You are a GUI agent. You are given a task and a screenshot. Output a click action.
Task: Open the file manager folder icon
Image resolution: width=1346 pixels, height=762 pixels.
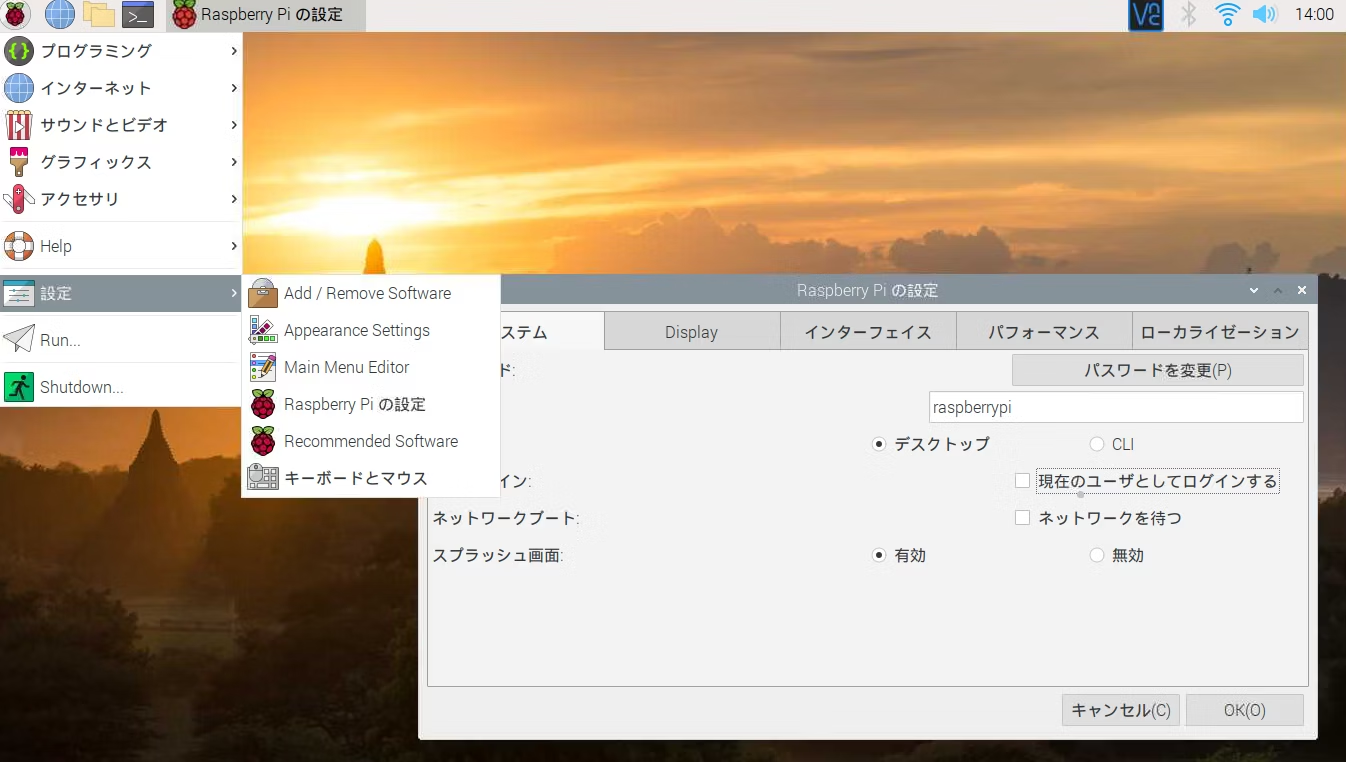coord(99,14)
